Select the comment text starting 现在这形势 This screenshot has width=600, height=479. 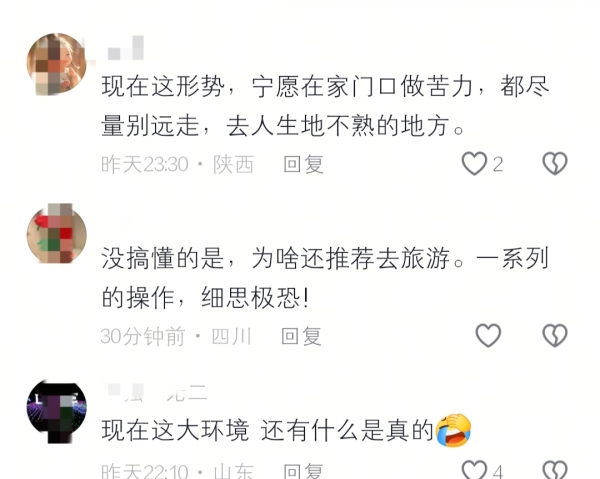(x=325, y=106)
